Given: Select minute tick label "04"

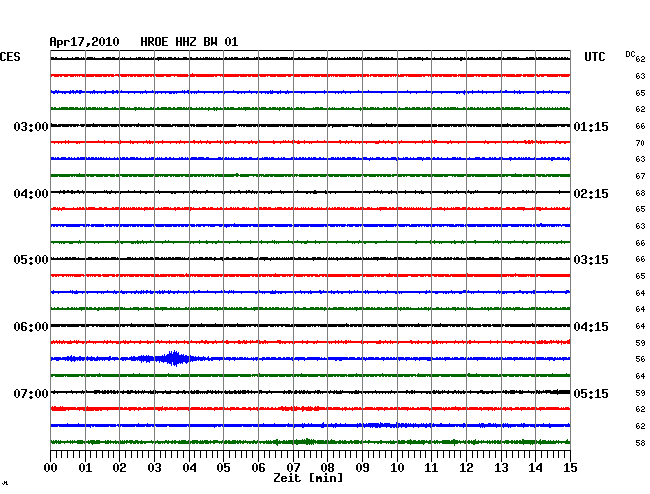Looking at the screenshot, I should point(189,467).
